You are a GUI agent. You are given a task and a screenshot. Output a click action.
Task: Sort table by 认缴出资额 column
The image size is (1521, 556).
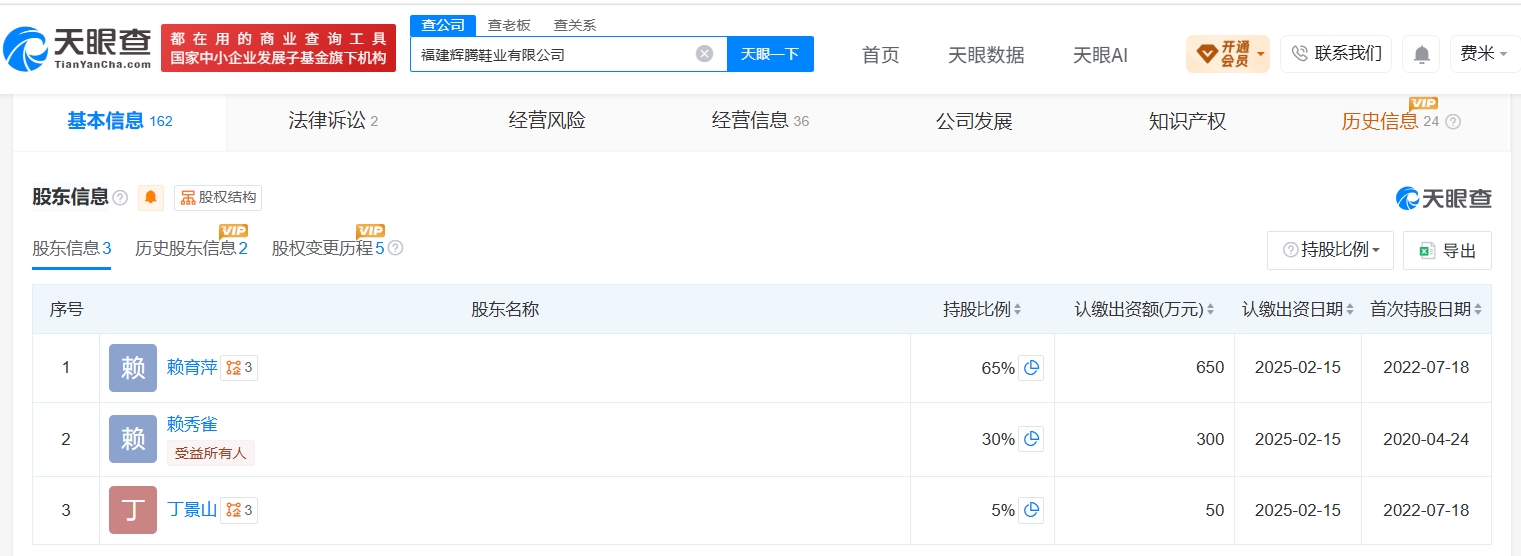(x=1145, y=310)
